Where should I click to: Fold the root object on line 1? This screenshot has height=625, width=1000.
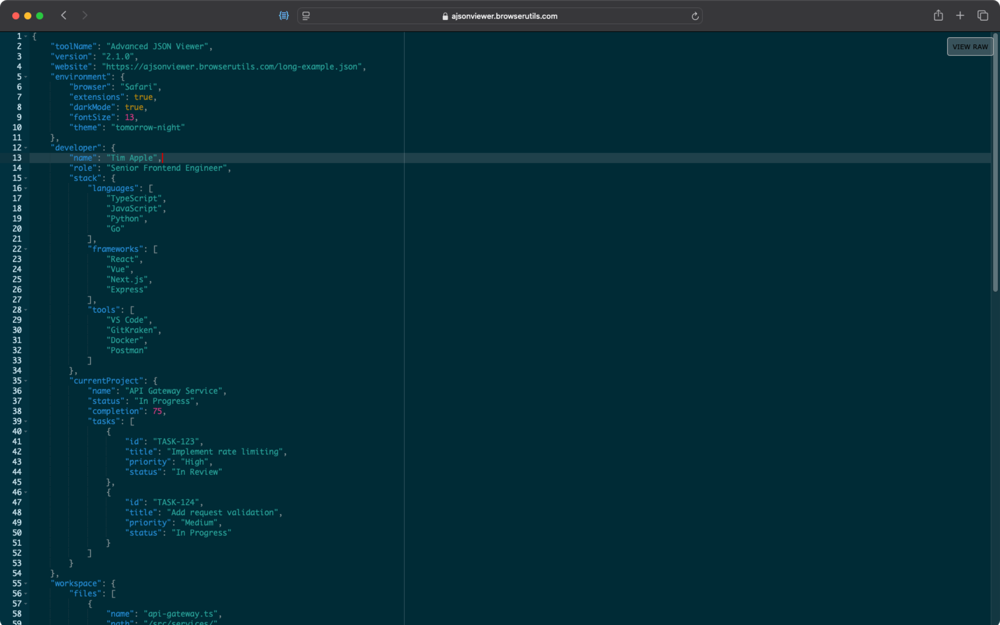click(26, 37)
